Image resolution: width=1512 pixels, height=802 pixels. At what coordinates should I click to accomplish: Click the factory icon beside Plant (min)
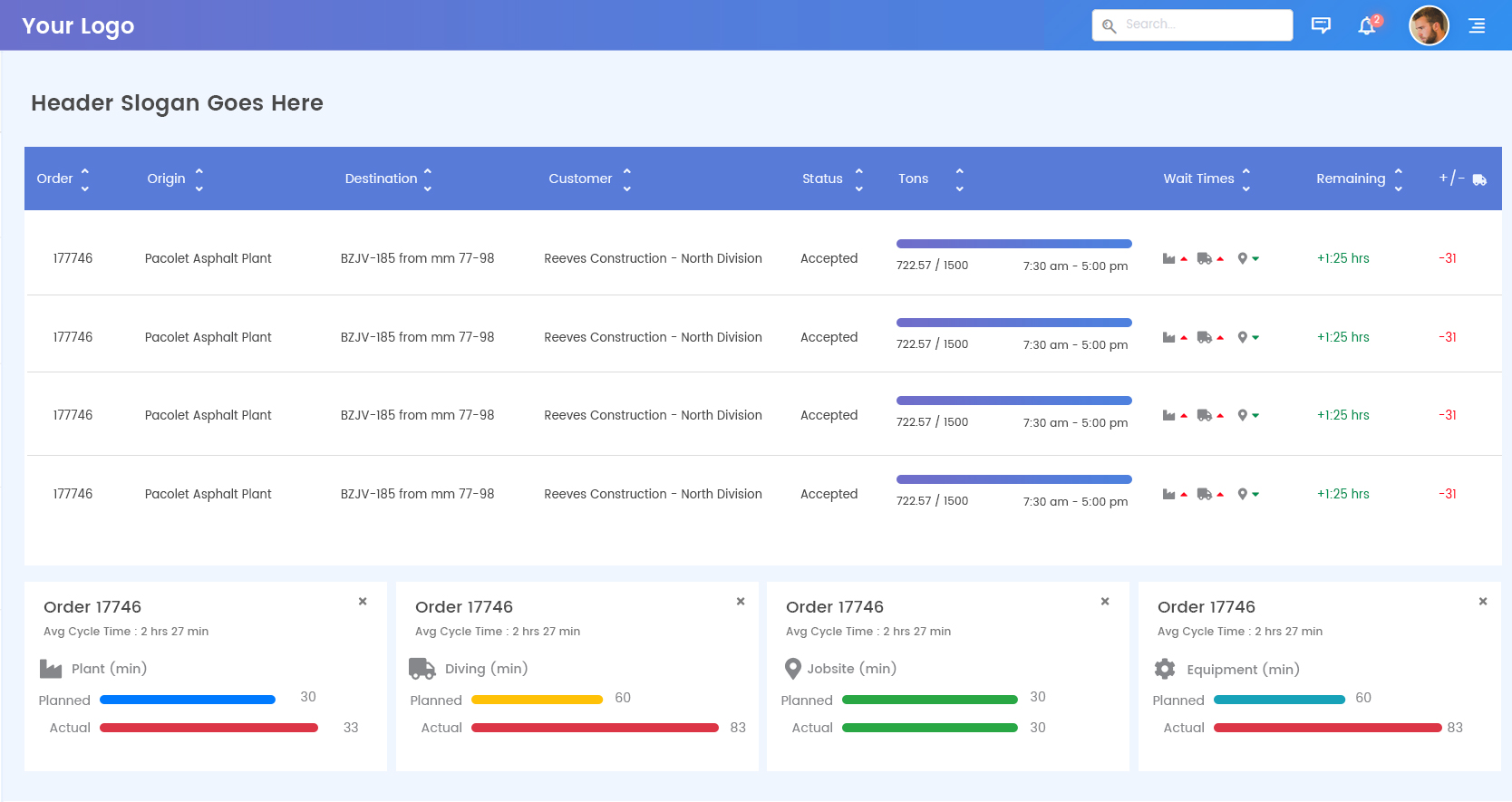pyautogui.click(x=51, y=669)
